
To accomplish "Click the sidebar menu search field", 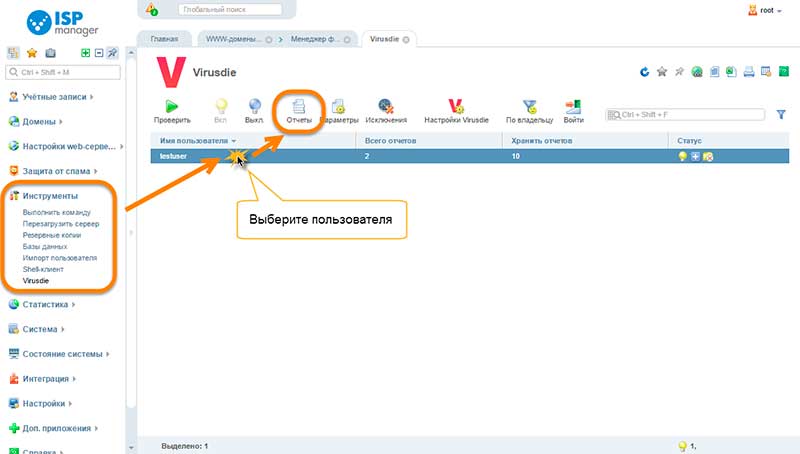I will click(x=63, y=72).
